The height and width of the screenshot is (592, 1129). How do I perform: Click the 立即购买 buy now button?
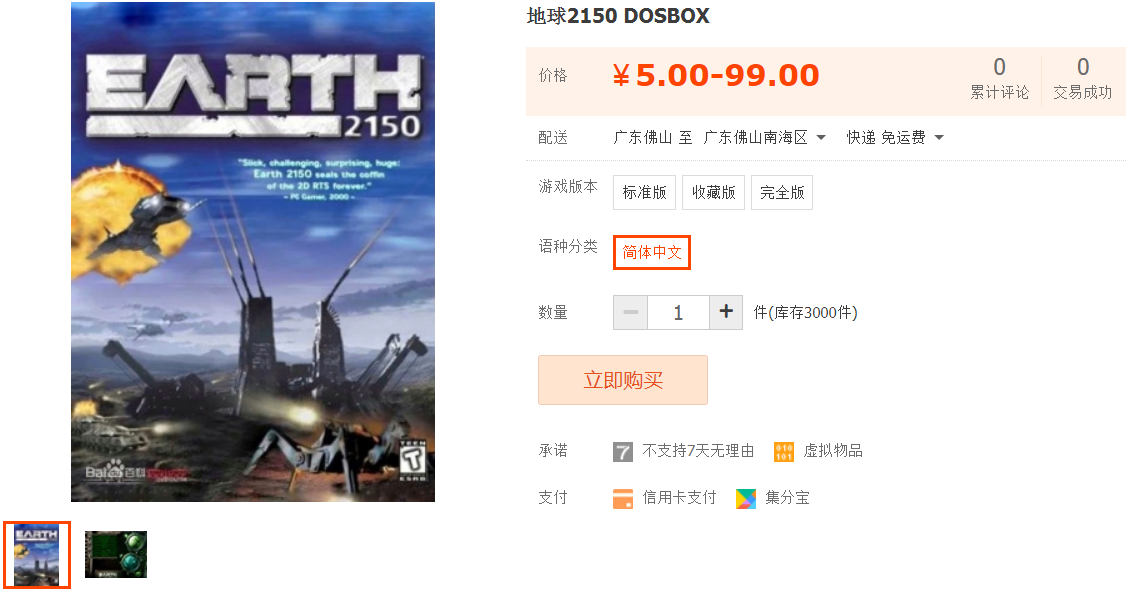623,380
